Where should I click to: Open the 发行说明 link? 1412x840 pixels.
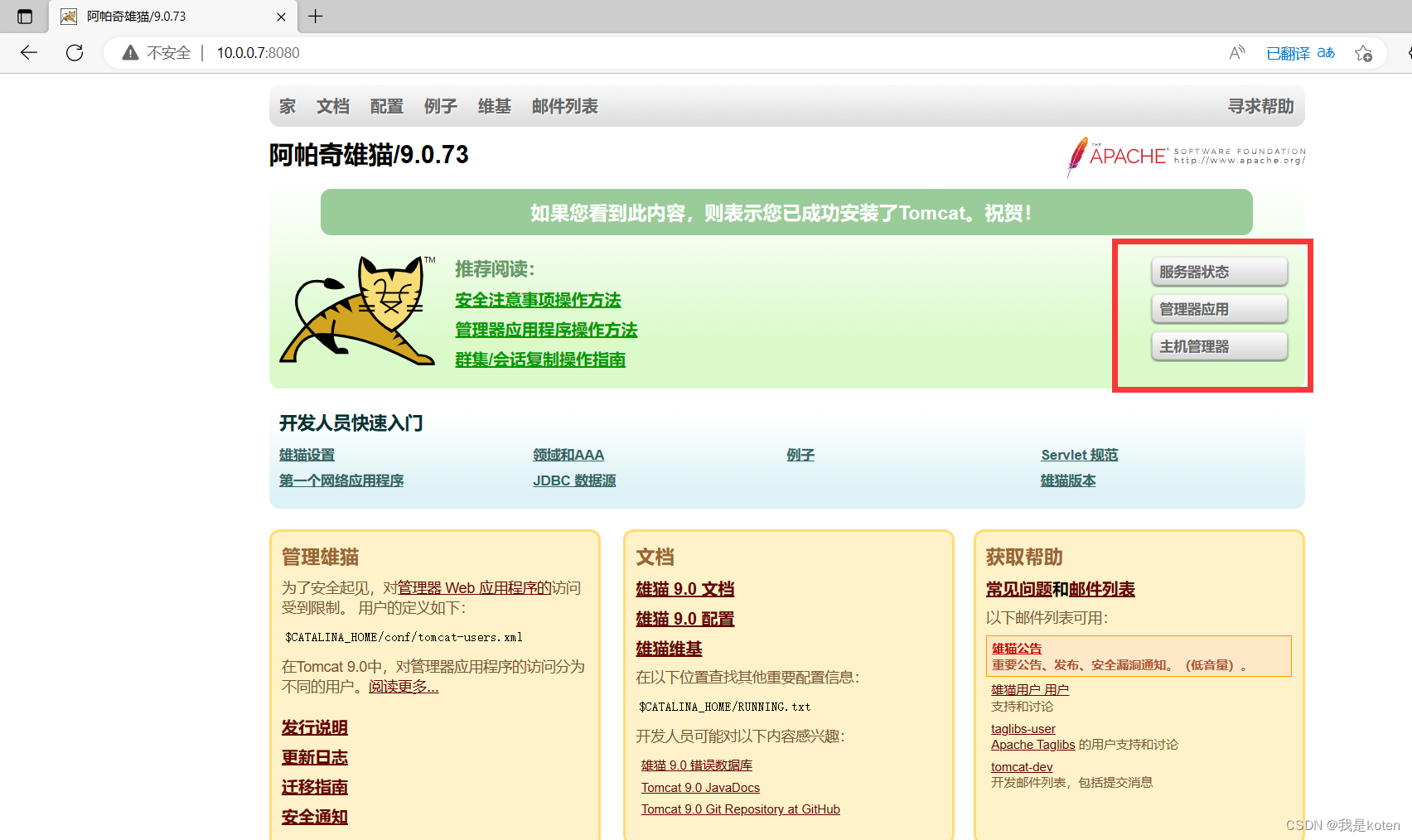click(315, 727)
